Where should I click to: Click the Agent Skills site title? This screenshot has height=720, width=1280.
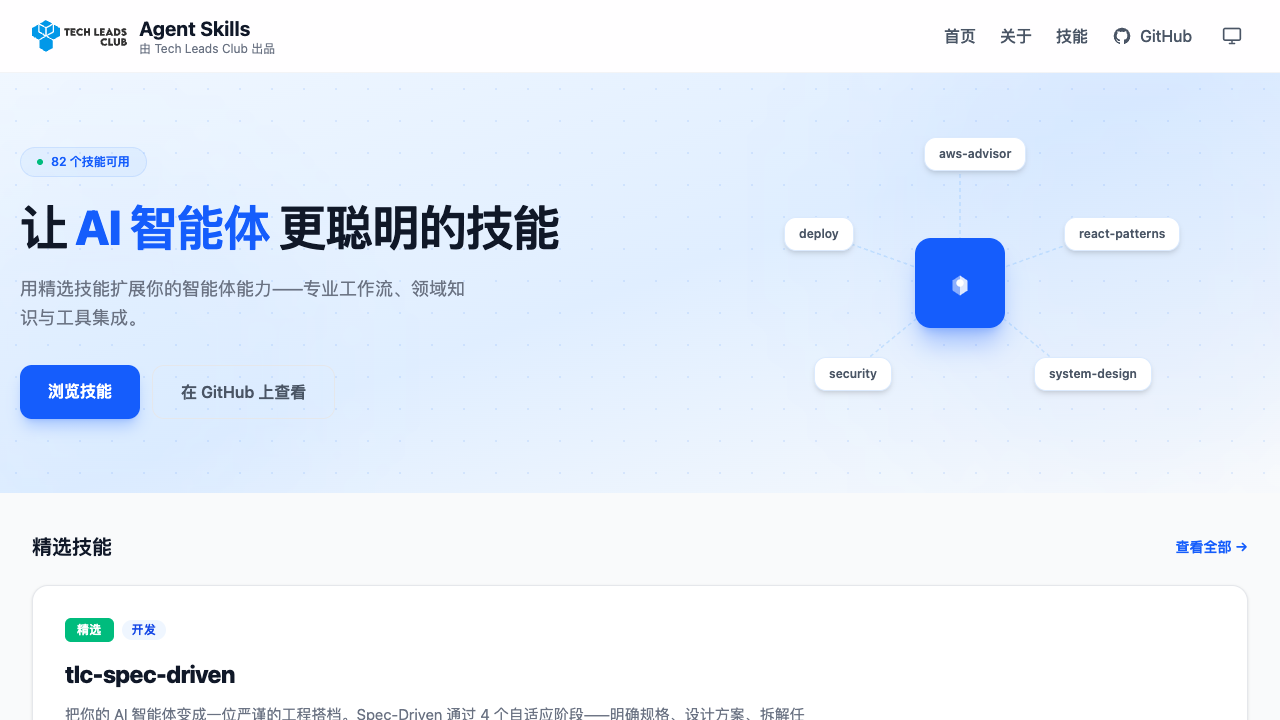click(x=195, y=29)
